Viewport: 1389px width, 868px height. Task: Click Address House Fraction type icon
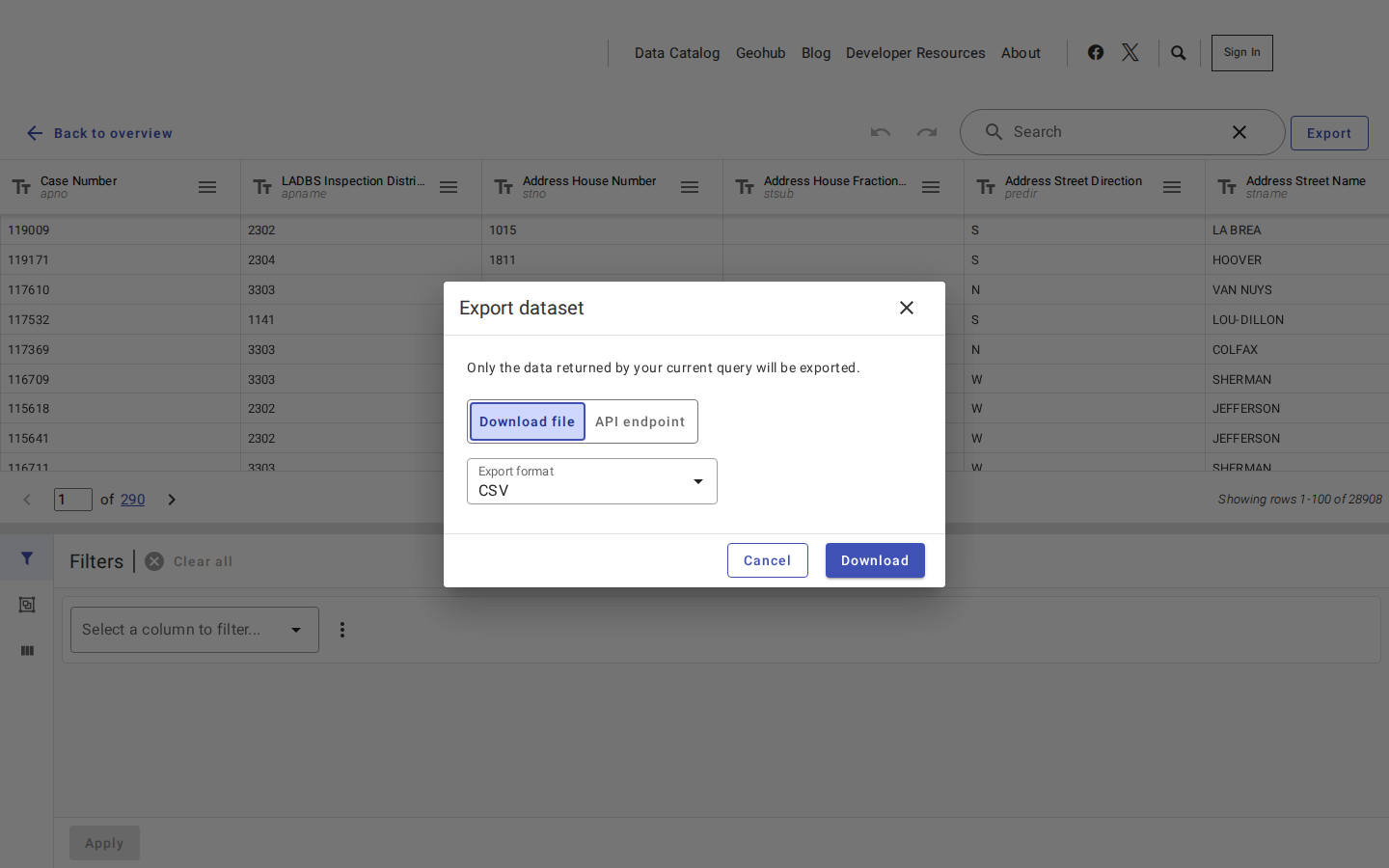tap(745, 187)
